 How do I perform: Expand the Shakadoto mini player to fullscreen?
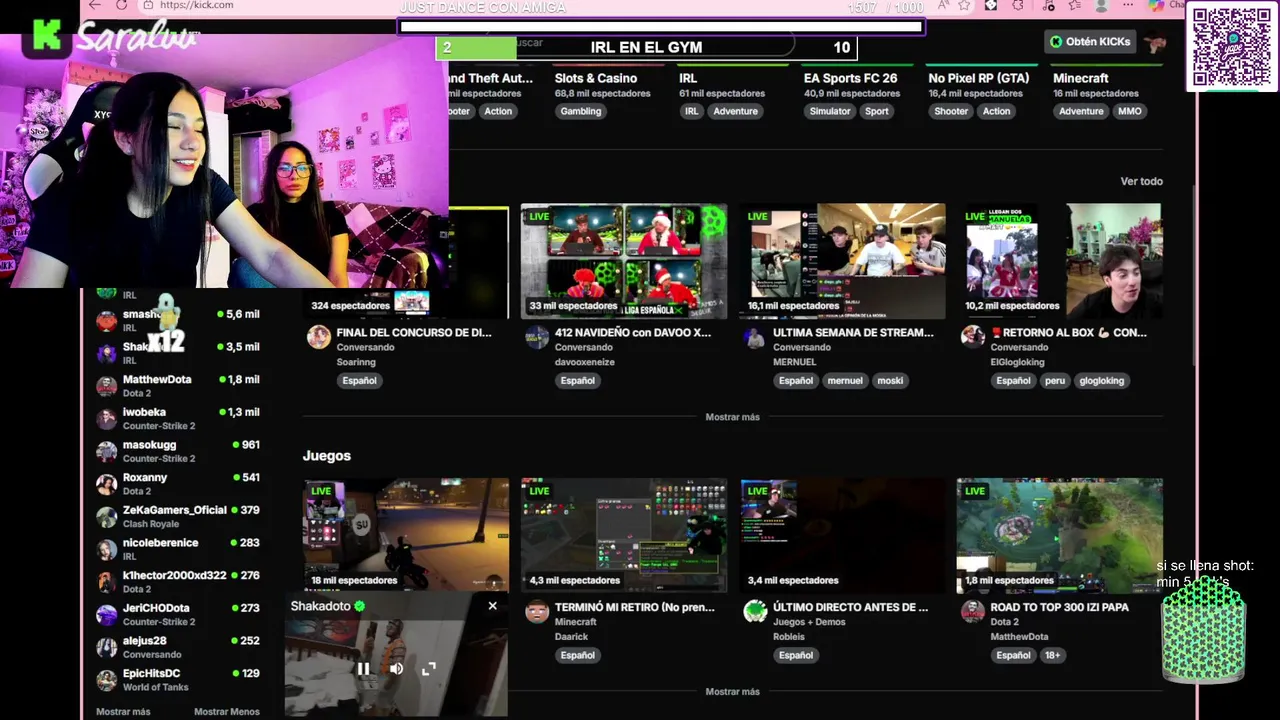coord(429,669)
